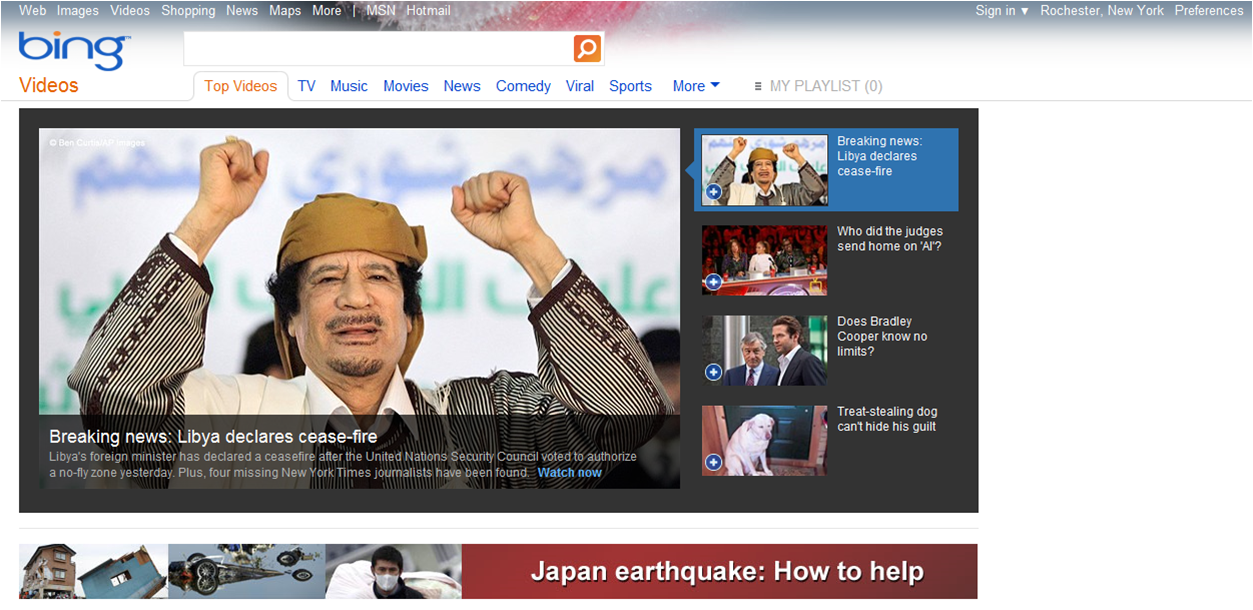The height and width of the screenshot is (610, 1253).
Task: Open the flipped-house earthquake thumbnail
Action: [x=92, y=571]
